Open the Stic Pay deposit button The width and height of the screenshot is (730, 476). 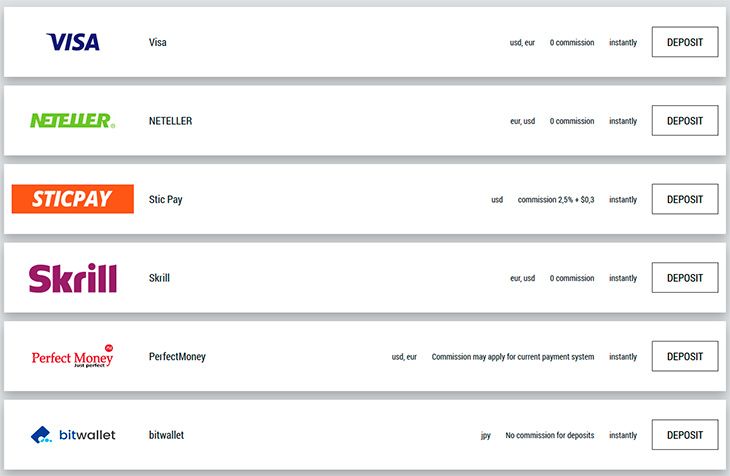point(685,199)
